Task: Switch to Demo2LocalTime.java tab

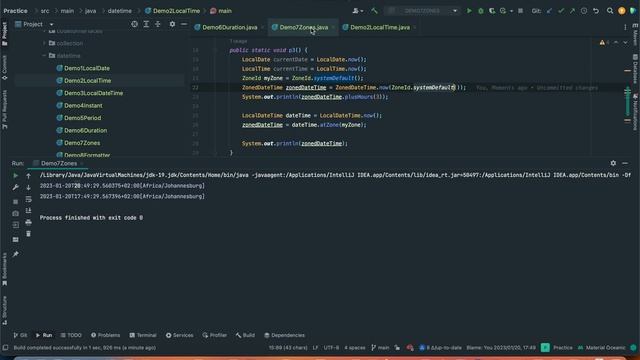Action: (x=380, y=27)
